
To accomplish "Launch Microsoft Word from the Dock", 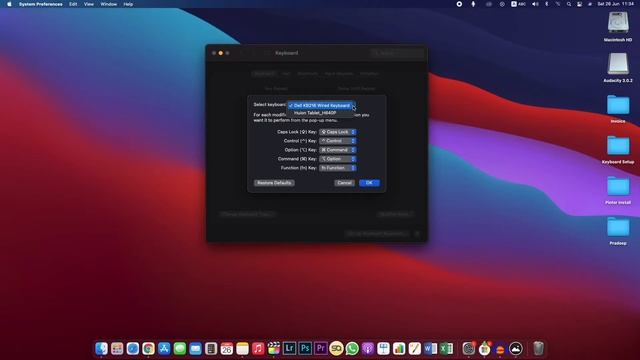I will pyautogui.click(x=430, y=349).
